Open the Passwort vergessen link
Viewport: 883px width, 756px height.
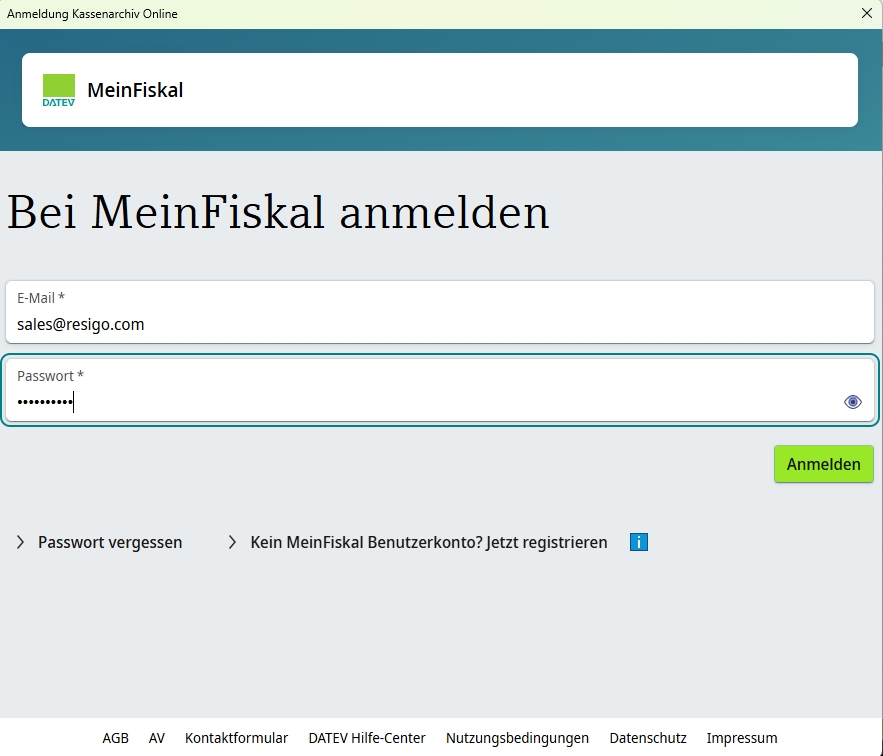[x=110, y=542]
